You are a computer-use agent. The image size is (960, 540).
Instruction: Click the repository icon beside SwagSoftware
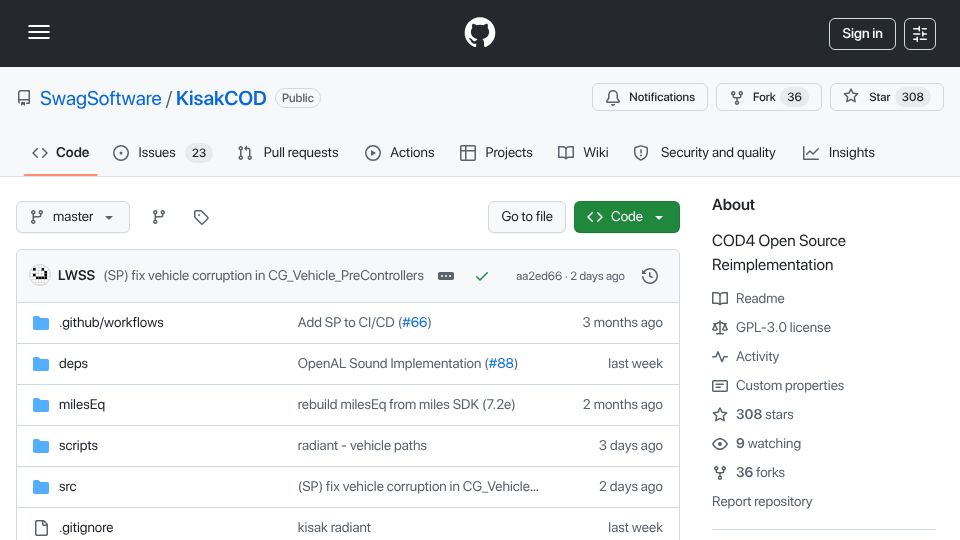24,98
